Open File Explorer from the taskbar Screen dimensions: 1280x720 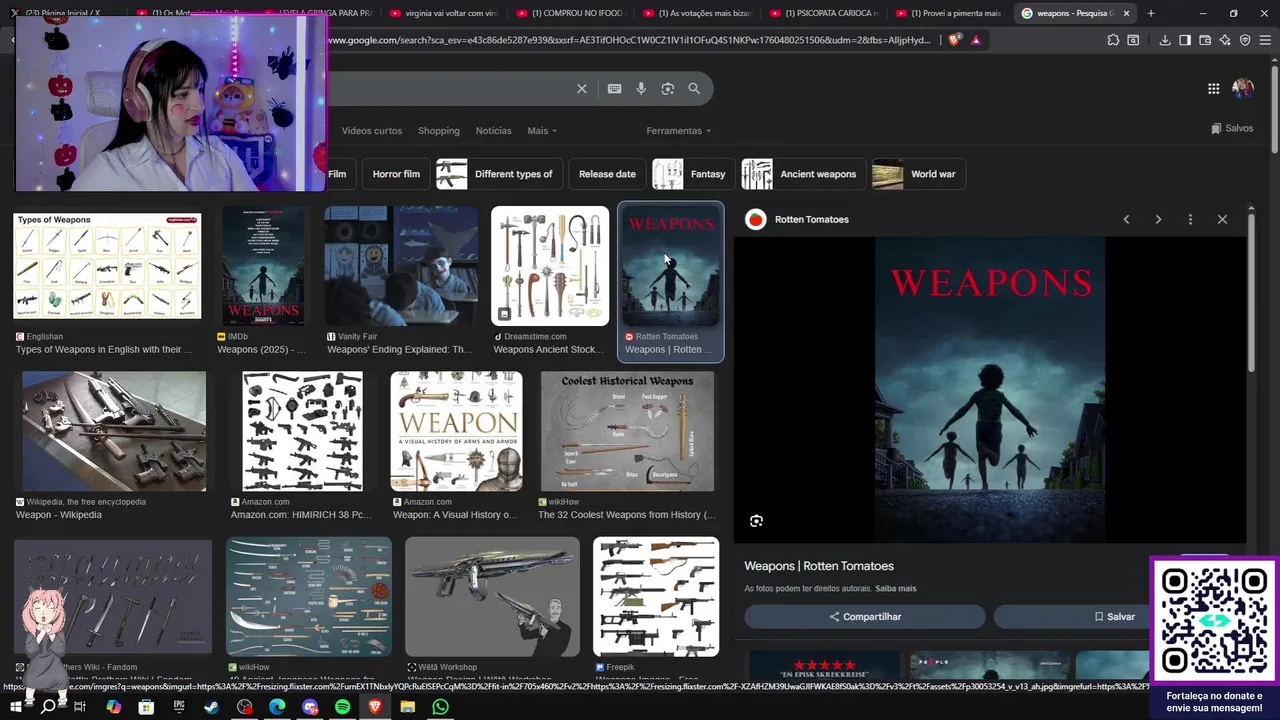coord(408,707)
